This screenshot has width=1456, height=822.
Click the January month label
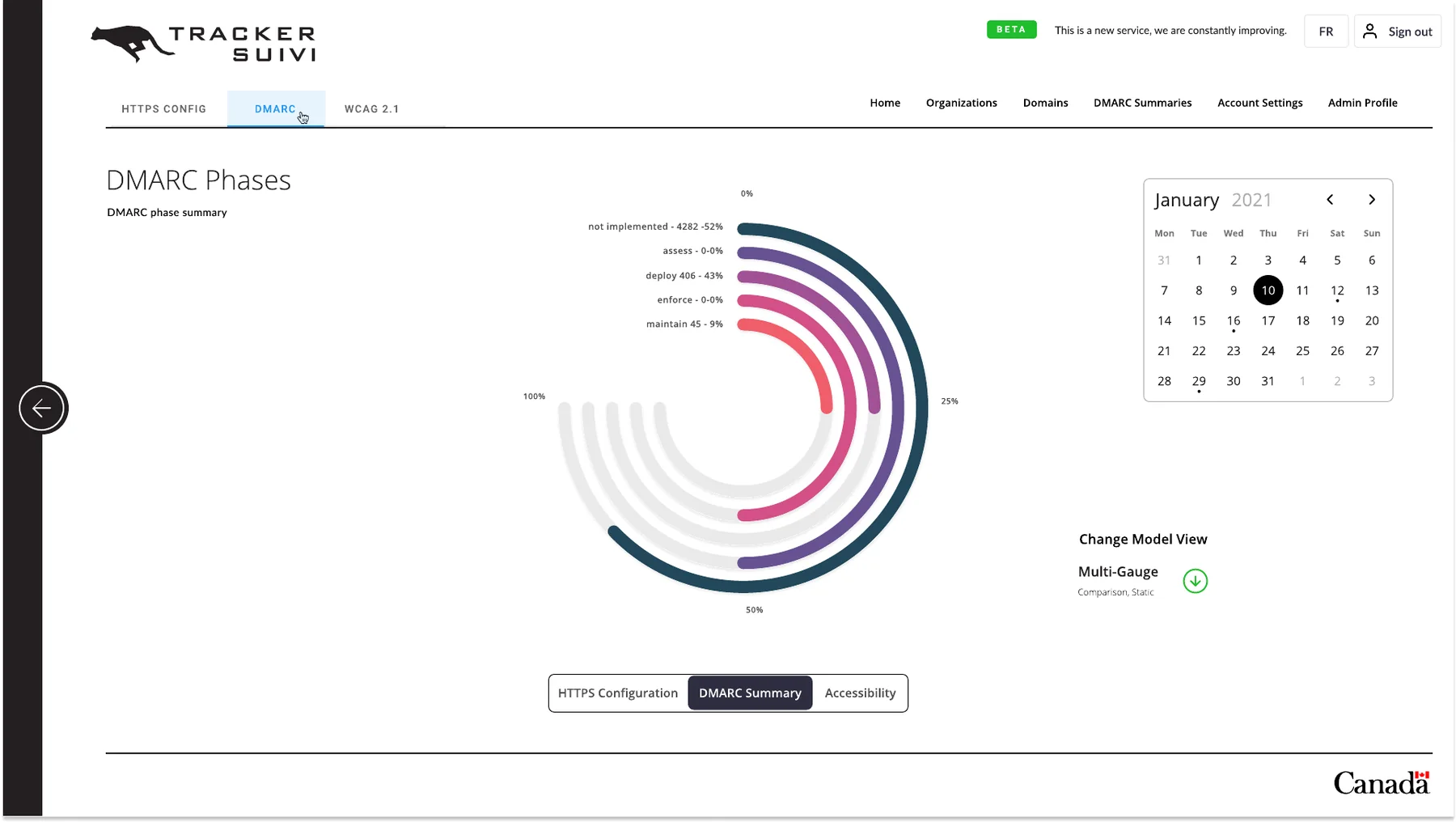coord(1187,200)
